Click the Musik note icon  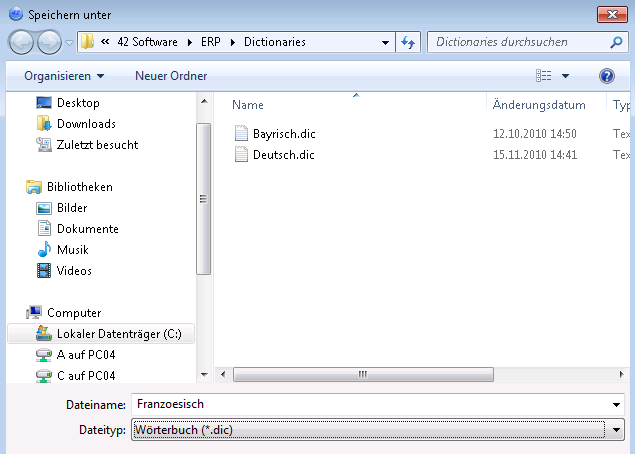[x=44, y=249]
